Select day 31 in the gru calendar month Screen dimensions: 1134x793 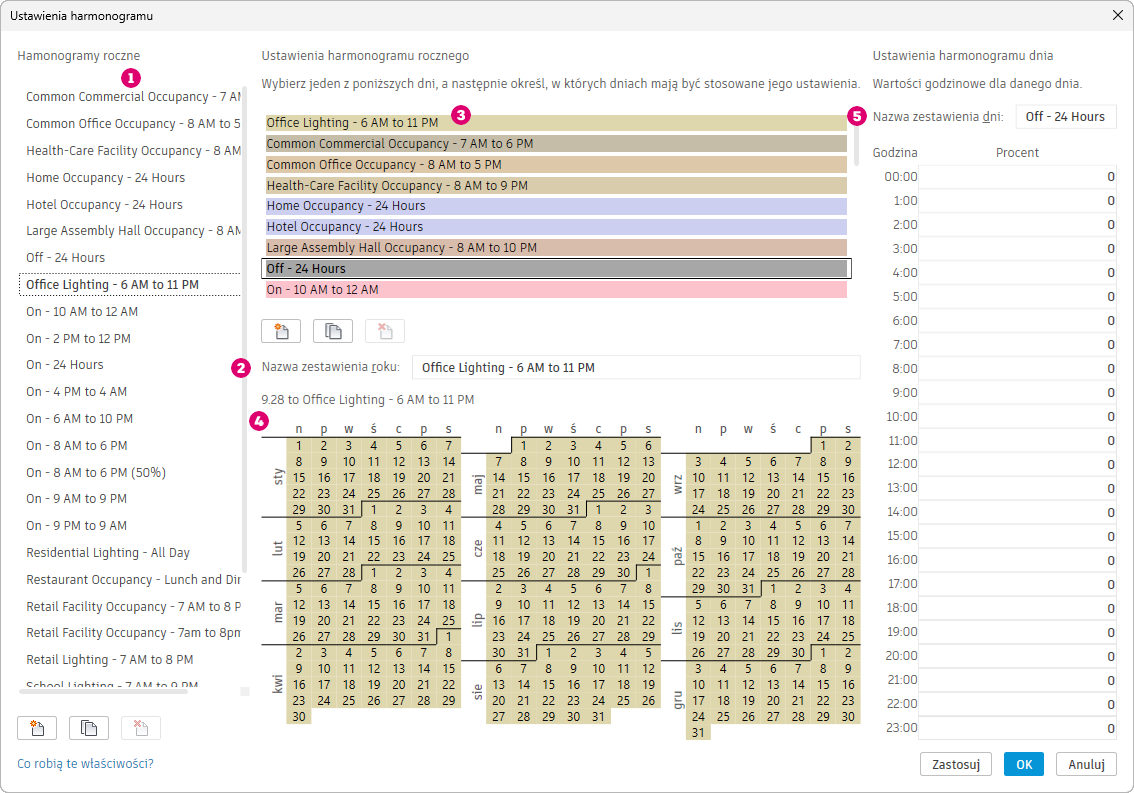pyautogui.click(x=699, y=732)
